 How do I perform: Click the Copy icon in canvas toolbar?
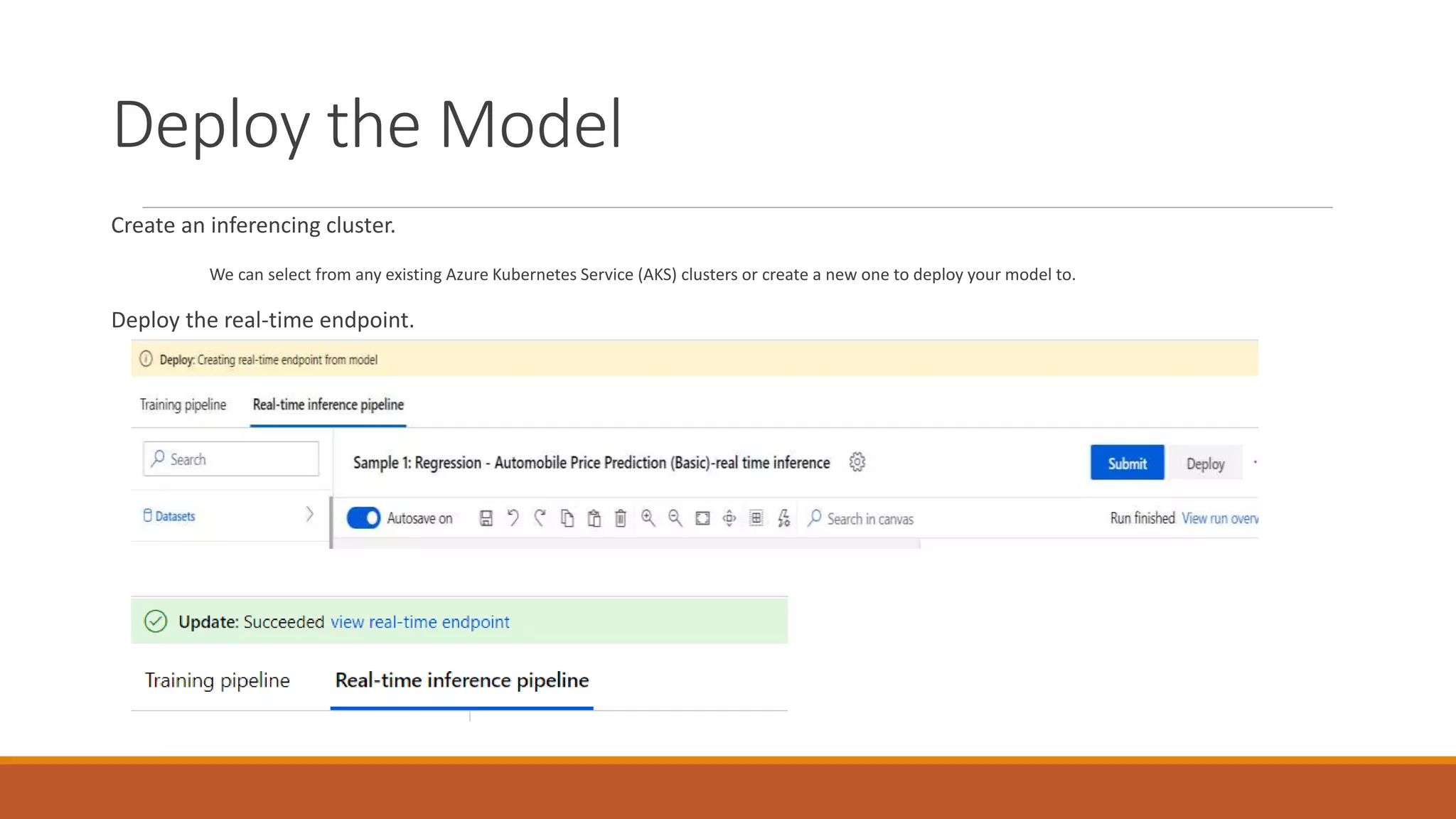click(567, 518)
